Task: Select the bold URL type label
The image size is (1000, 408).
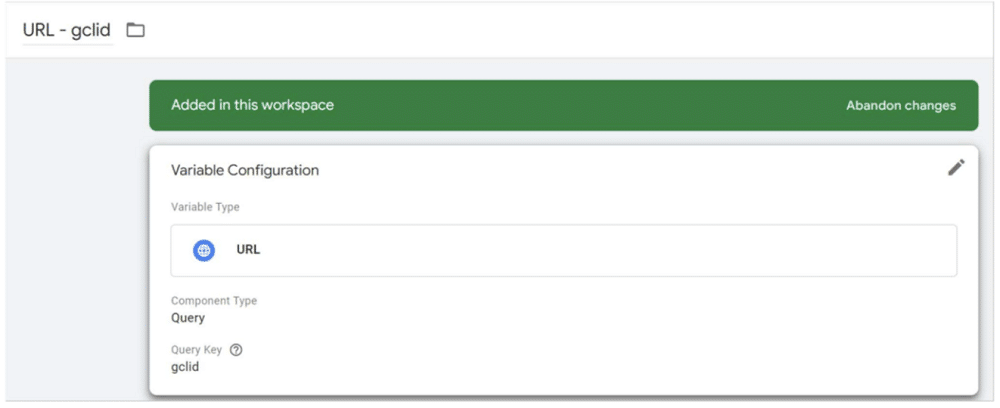Action: pos(248,250)
